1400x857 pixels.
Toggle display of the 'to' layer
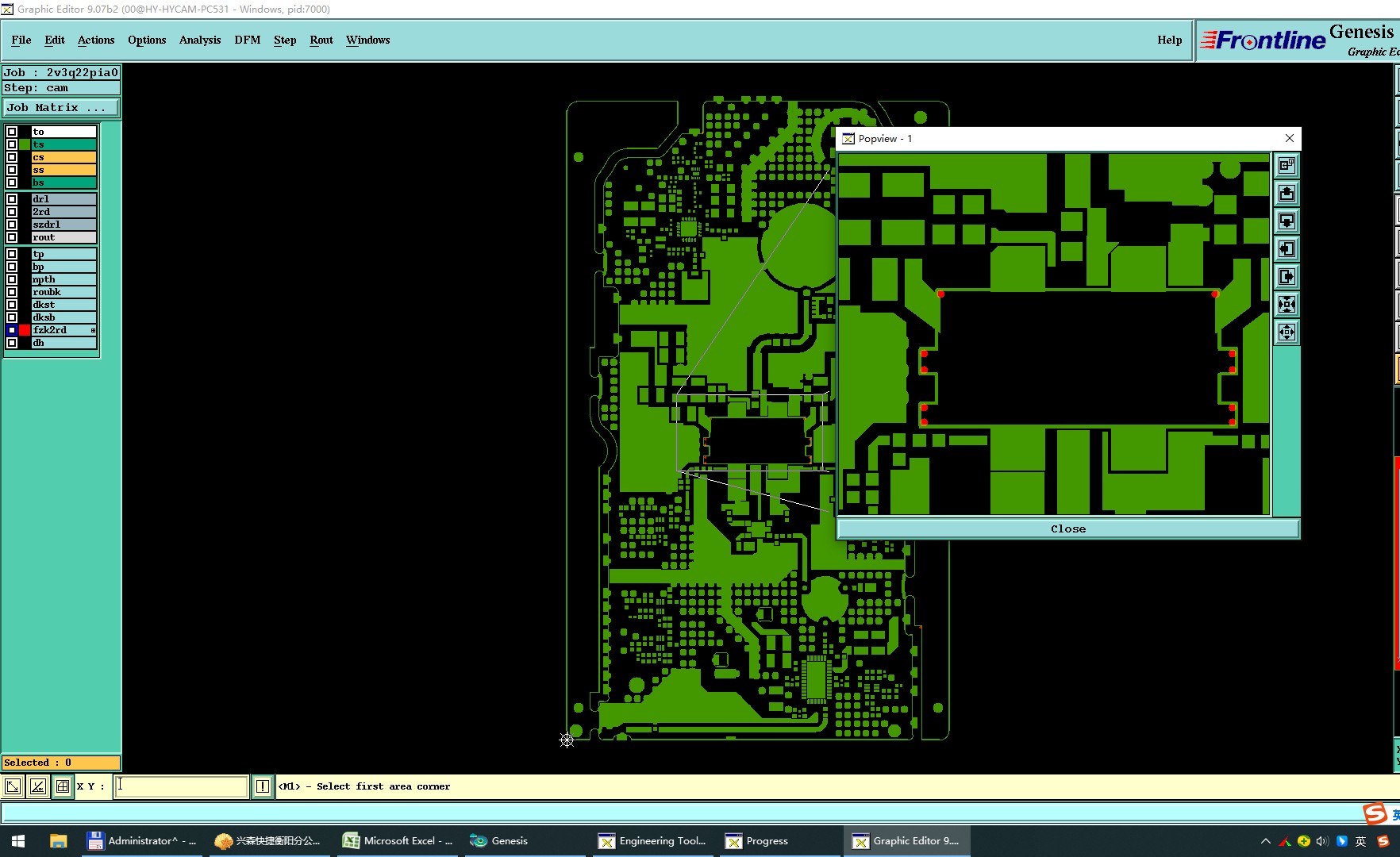12,132
